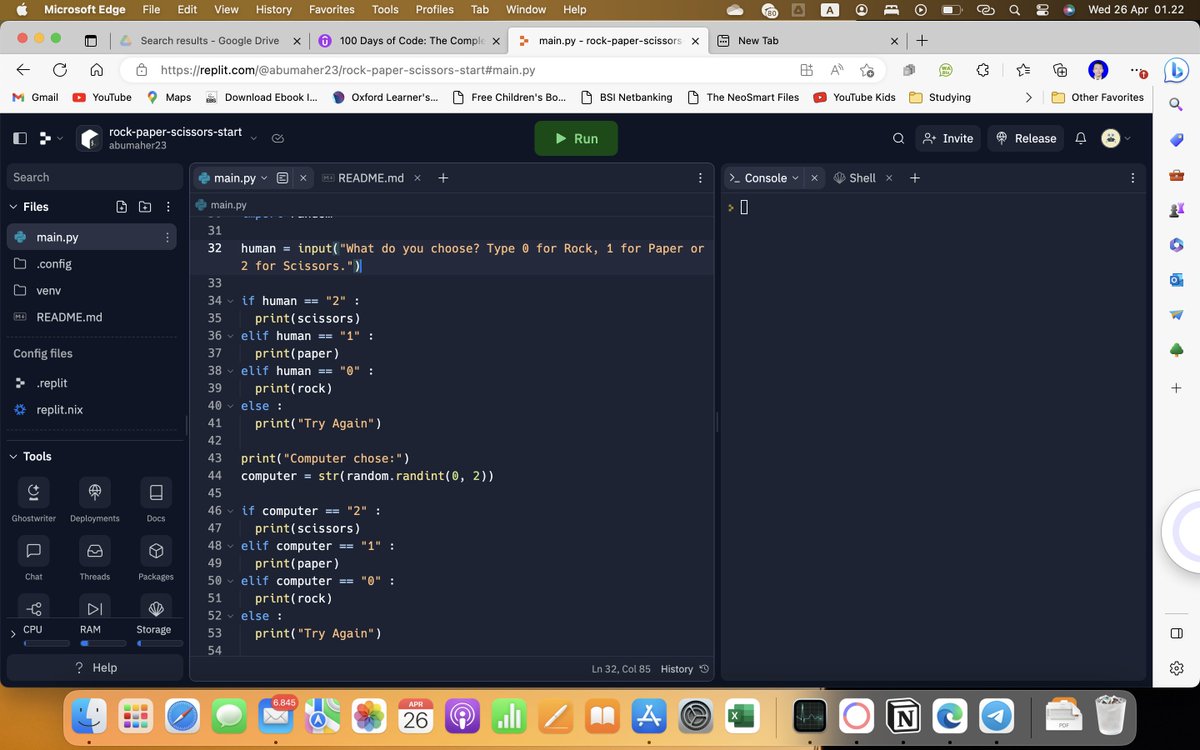Viewport: 1200px width, 750px height.
Task: Open the Chat tool
Action: tap(33, 558)
